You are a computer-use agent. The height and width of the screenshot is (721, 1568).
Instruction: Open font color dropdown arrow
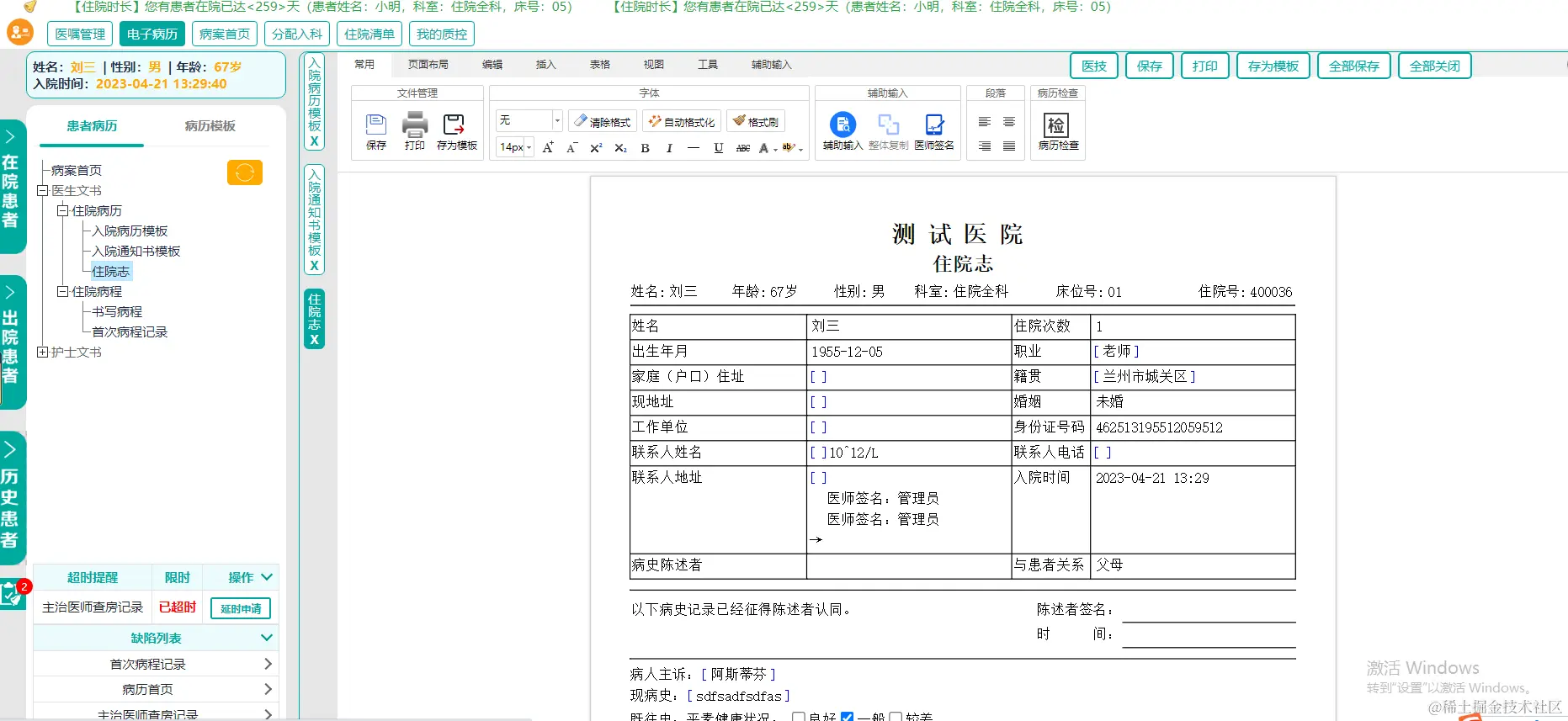pos(775,150)
